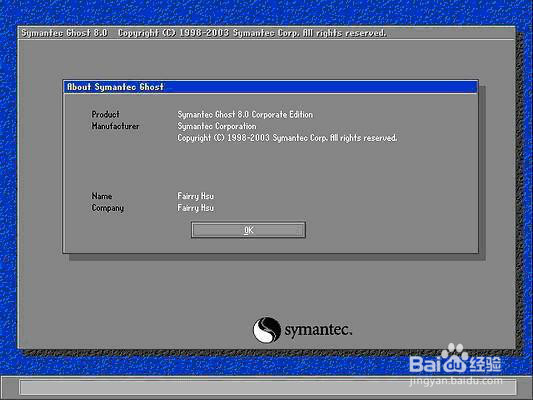Click the 'symantec.' wordmark text

pyautogui.click(x=318, y=330)
